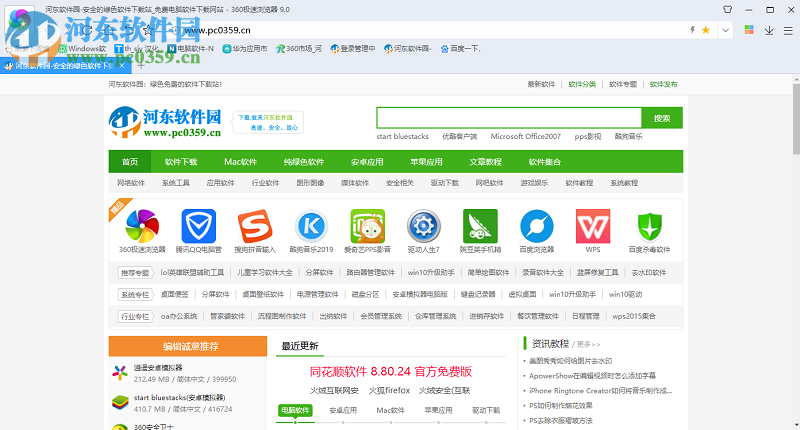Open the 百度浏览器 app icon
Screen dimensions: 800x430
pyautogui.click(x=537, y=226)
